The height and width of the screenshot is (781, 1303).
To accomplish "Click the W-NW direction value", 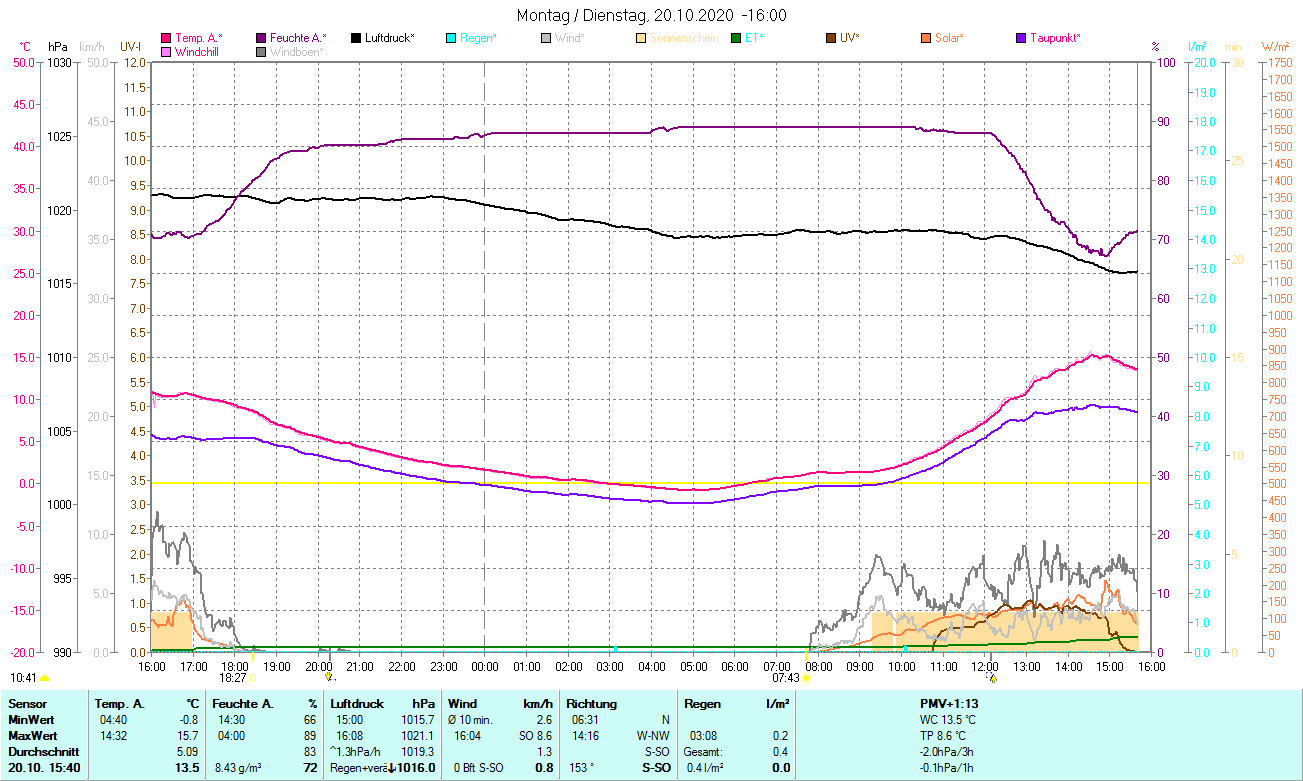I will coord(652,736).
